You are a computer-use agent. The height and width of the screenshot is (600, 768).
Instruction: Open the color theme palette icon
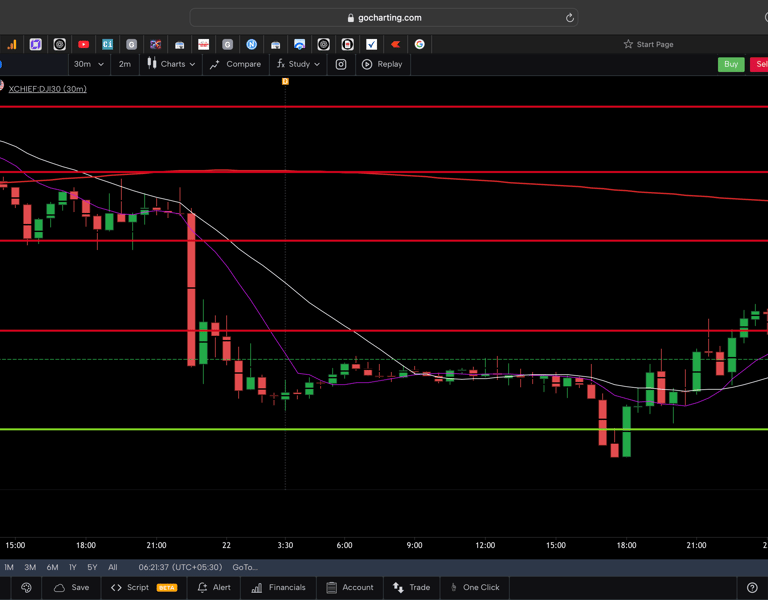click(x=26, y=588)
